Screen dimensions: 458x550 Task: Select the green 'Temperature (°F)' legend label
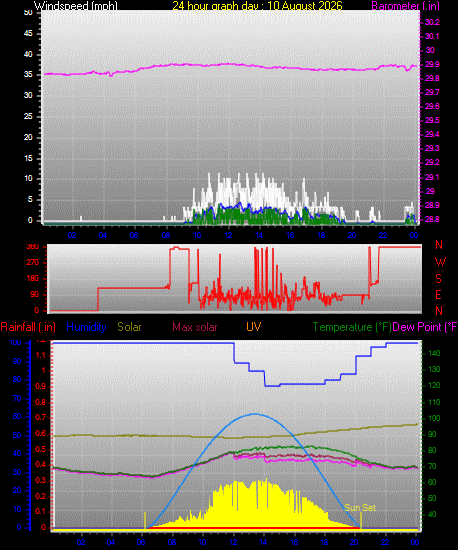[352, 327]
